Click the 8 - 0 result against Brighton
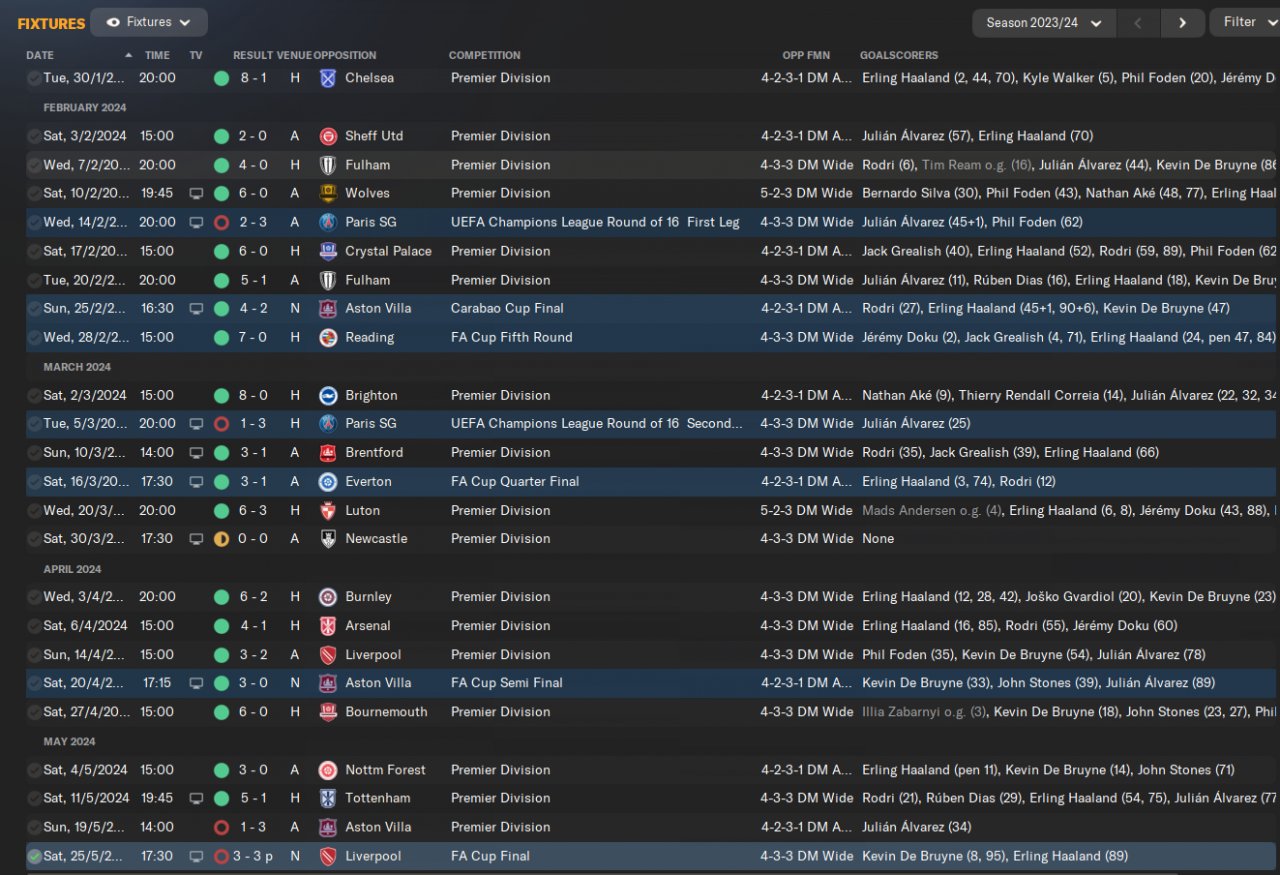 pyautogui.click(x=253, y=395)
